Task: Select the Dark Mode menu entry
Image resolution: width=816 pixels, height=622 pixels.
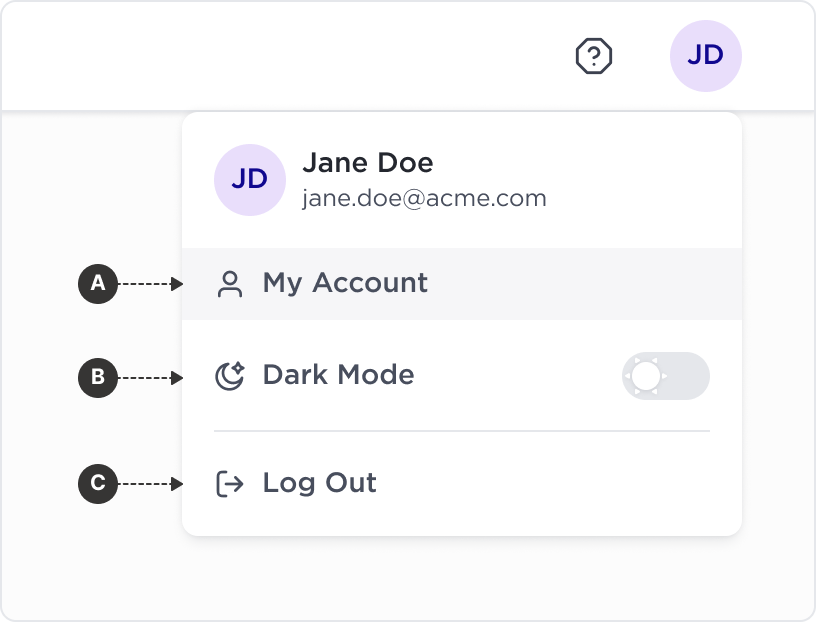Action: [x=462, y=376]
